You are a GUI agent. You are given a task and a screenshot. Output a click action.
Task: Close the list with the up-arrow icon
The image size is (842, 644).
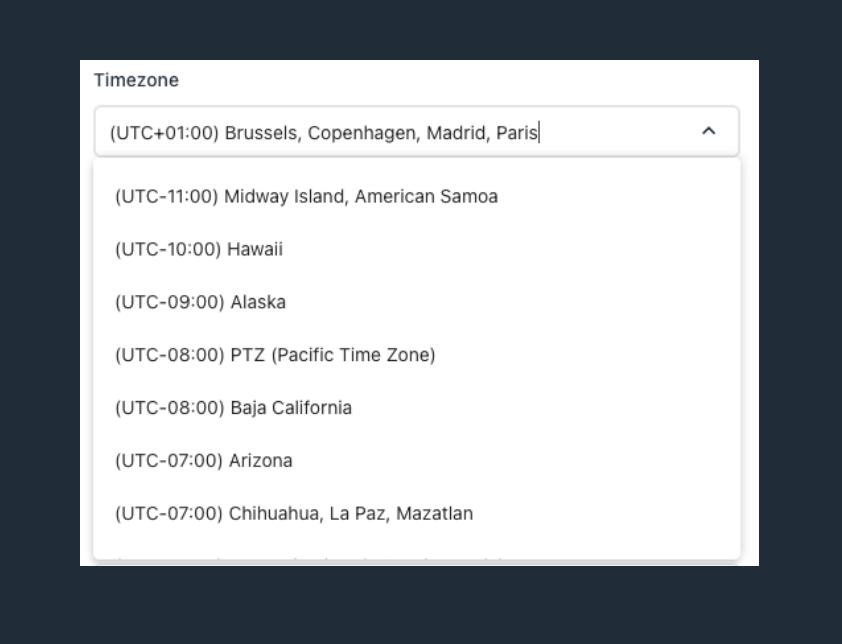coord(708,131)
